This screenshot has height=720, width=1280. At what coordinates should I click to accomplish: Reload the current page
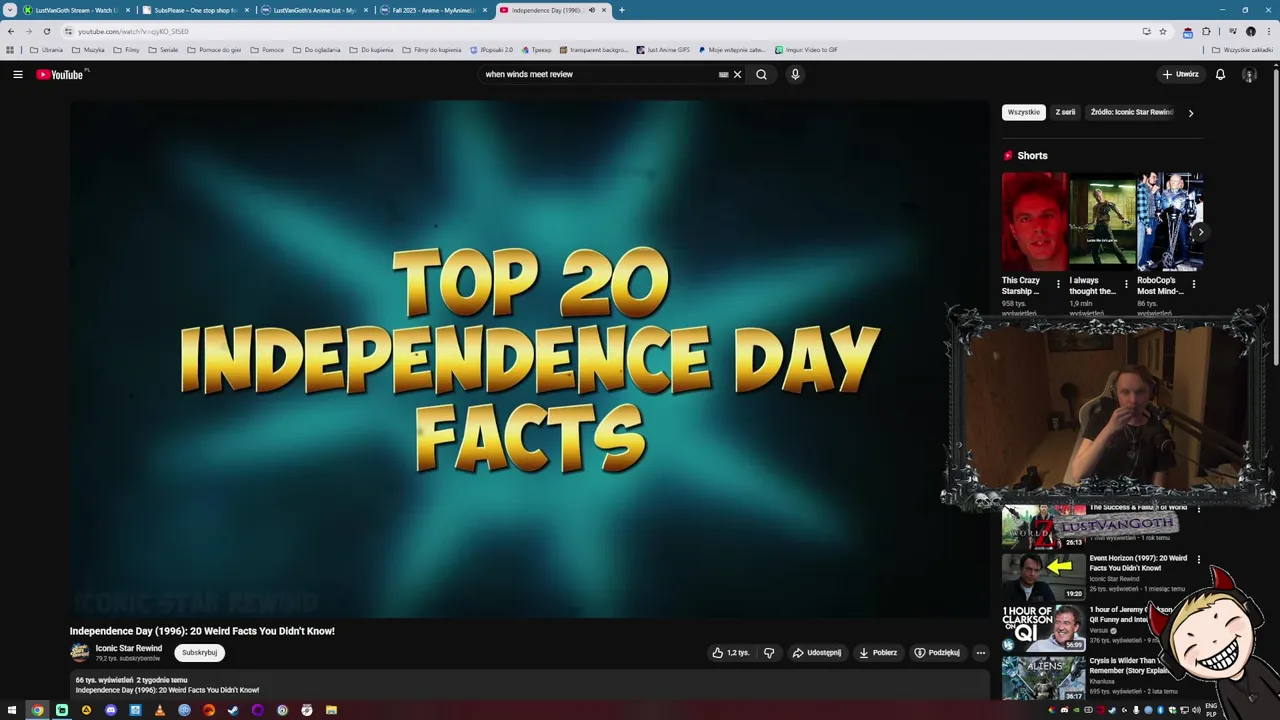pos(46,31)
